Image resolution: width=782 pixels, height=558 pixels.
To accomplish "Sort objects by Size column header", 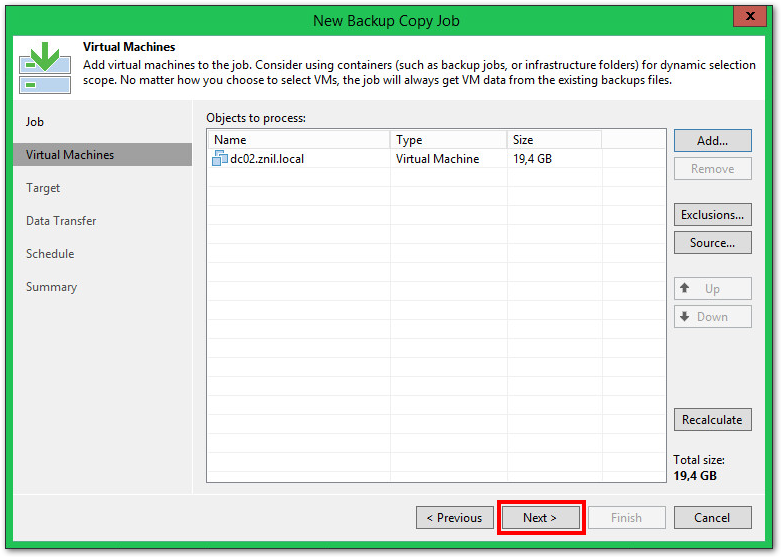I will click(554, 140).
